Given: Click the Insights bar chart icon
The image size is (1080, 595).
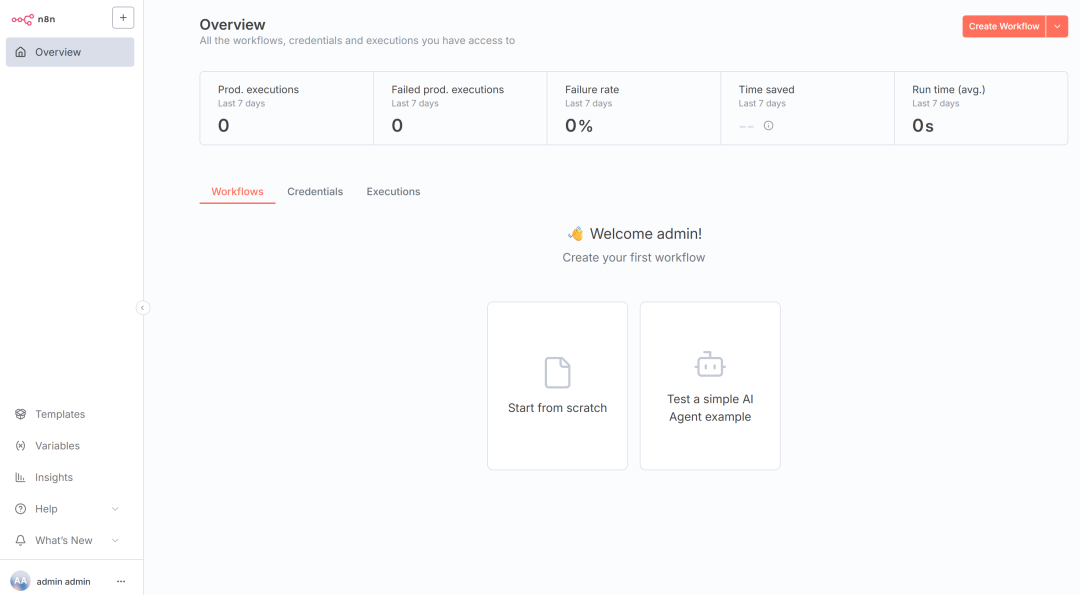Looking at the screenshot, I should tap(21, 478).
